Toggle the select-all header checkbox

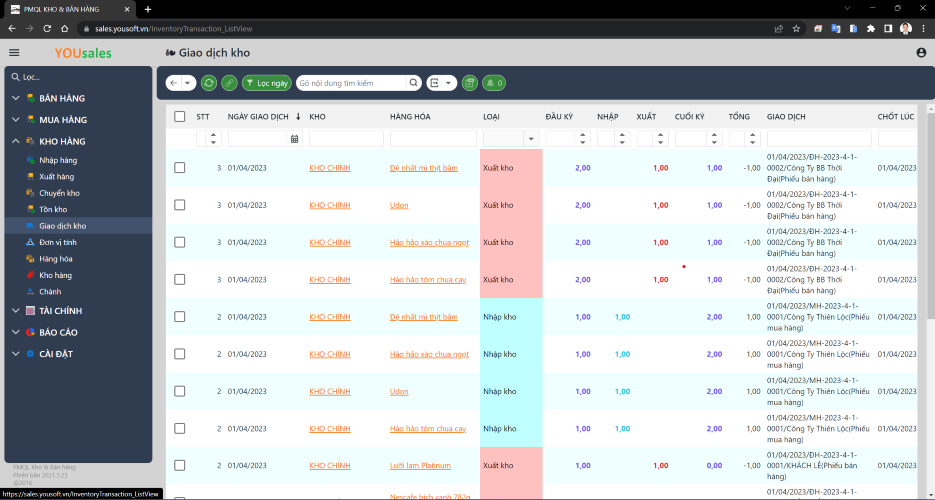coord(179,116)
